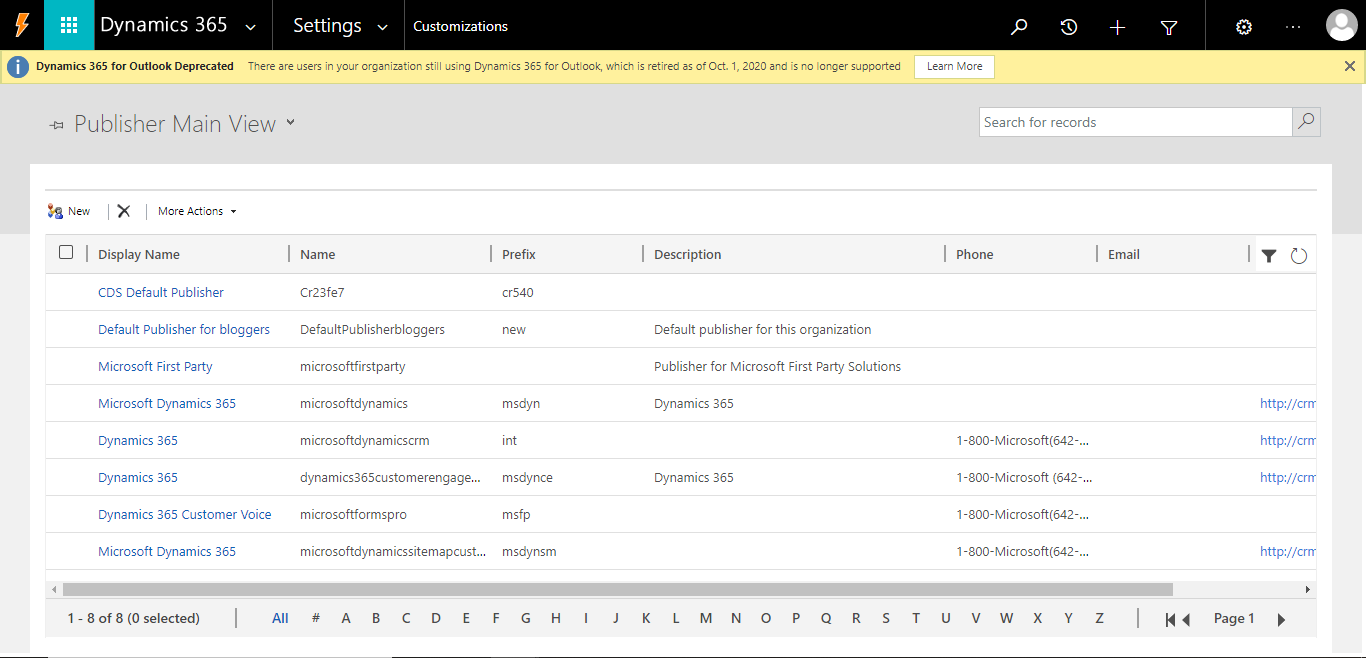Go to previous page arrow

pos(1186,620)
